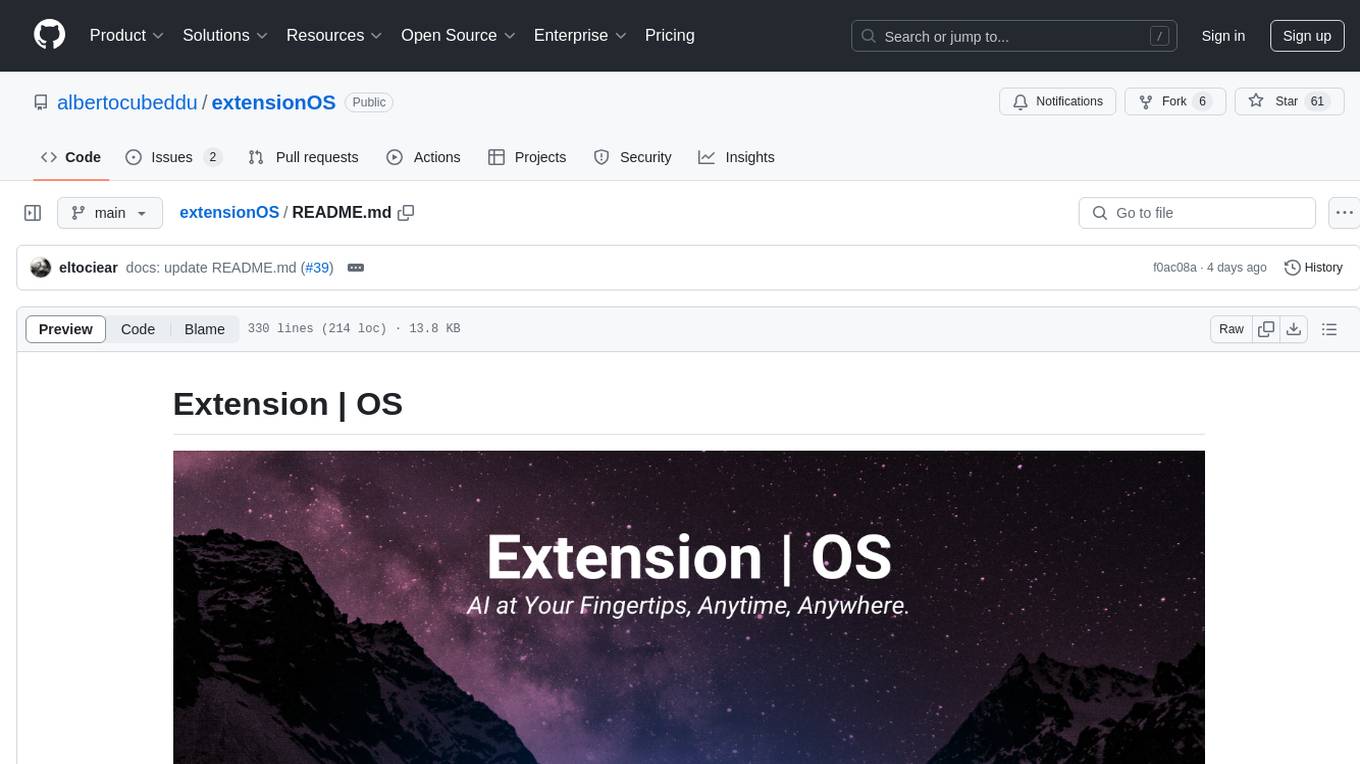The width and height of the screenshot is (1360, 764).
Task: Switch to Projects tab
Action: tap(527, 157)
